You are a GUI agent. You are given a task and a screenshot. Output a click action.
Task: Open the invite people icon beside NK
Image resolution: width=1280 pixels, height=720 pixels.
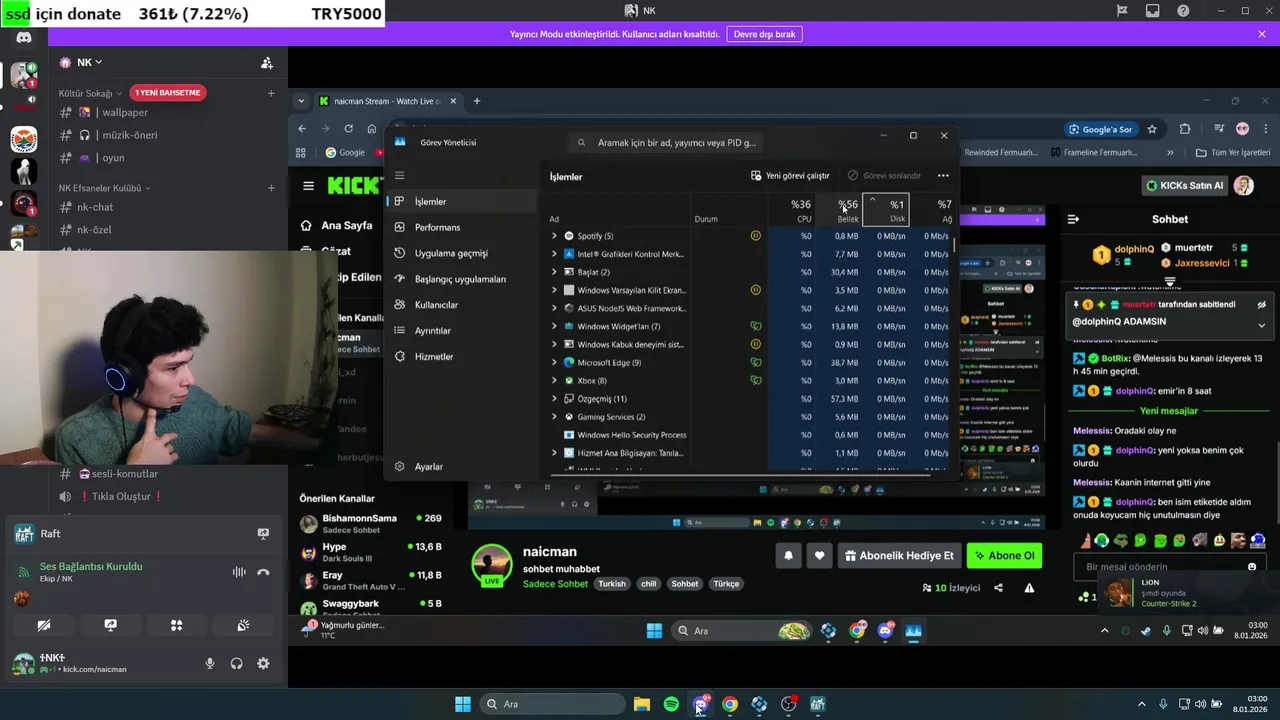267,63
